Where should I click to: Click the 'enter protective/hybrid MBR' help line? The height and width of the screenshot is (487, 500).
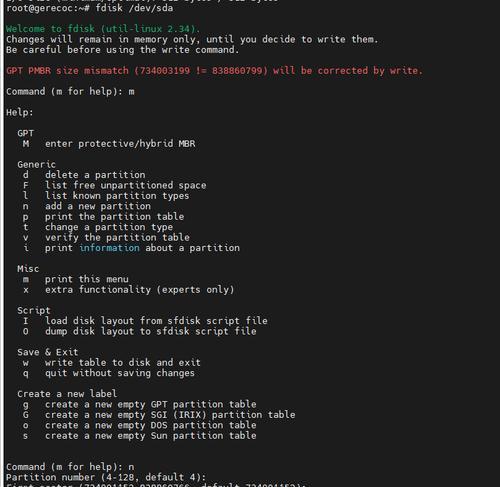pyautogui.click(x=120, y=144)
